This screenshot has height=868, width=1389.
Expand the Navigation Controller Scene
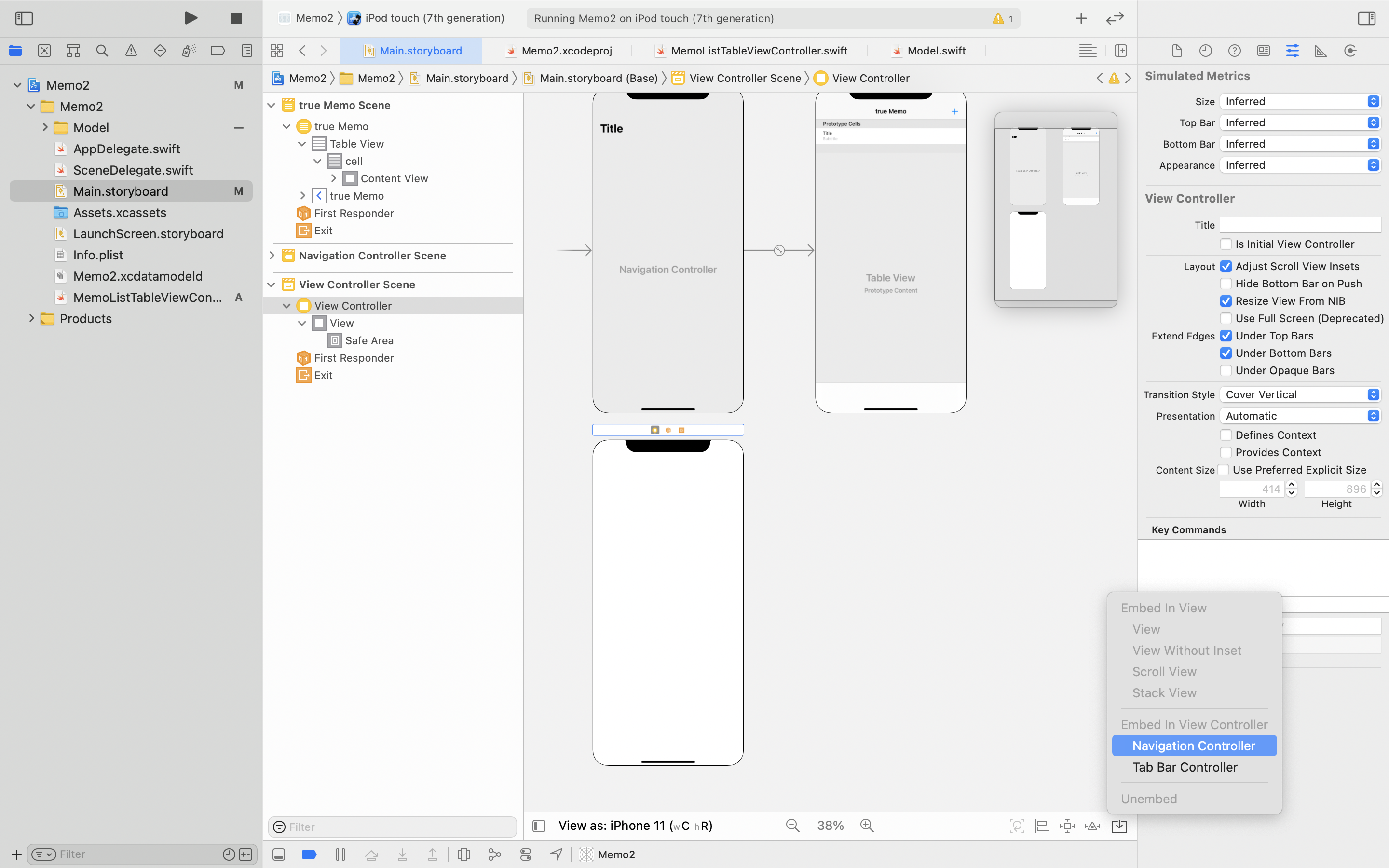(272, 256)
